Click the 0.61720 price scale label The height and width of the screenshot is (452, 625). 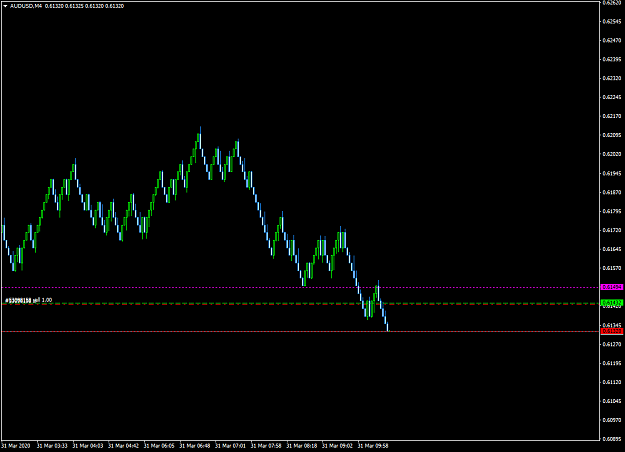(x=612, y=230)
